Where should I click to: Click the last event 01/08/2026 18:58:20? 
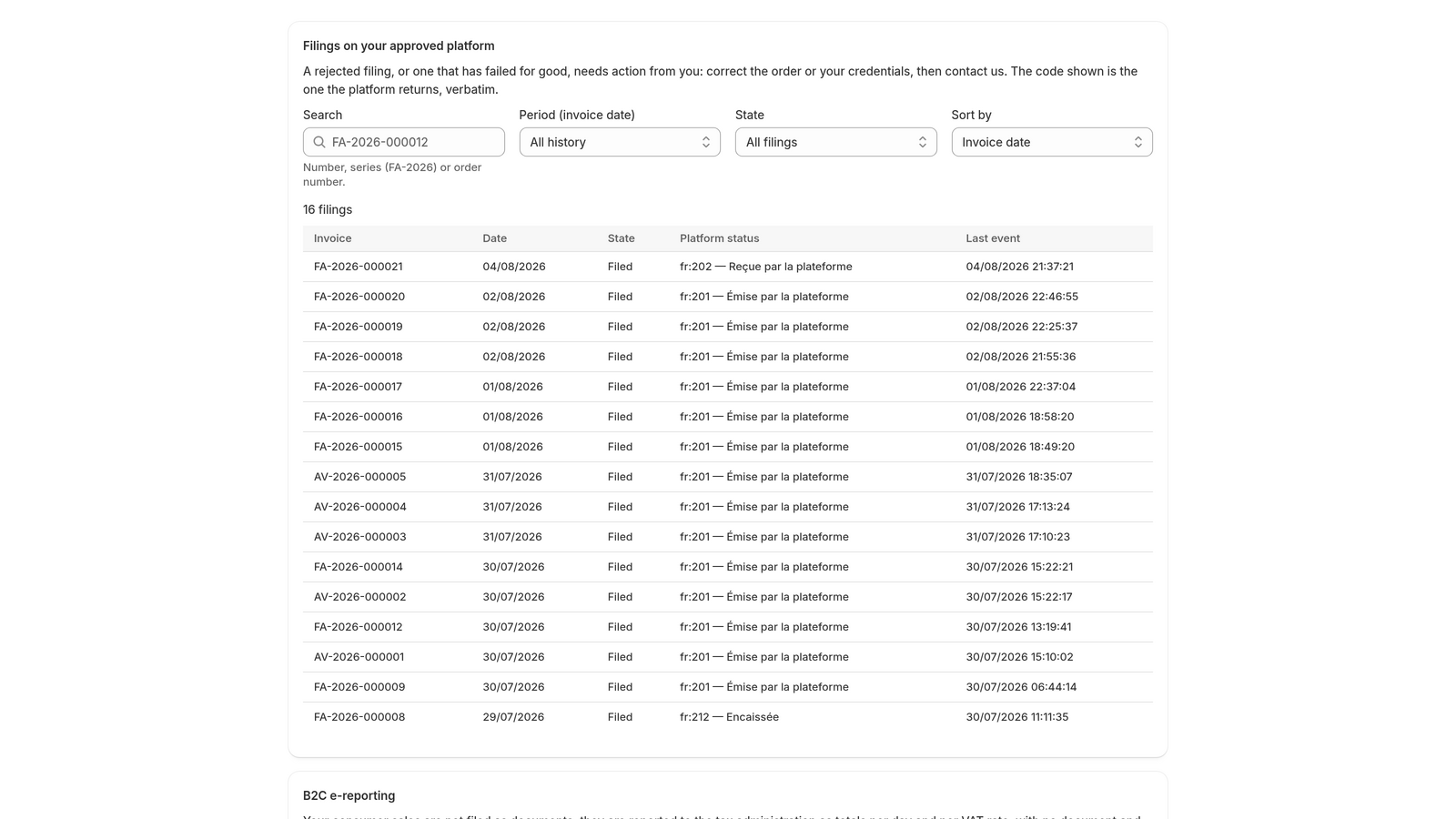pos(1020,417)
